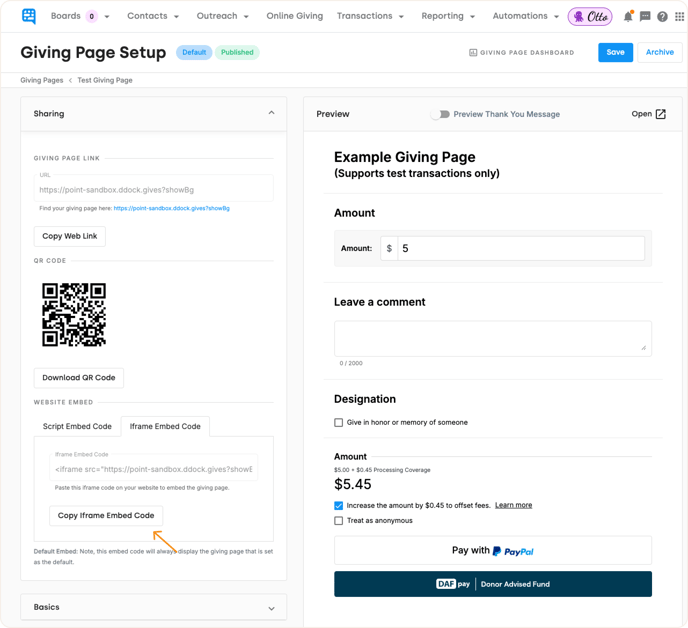Expand the Basics section
The width and height of the screenshot is (688, 628).
(271, 608)
